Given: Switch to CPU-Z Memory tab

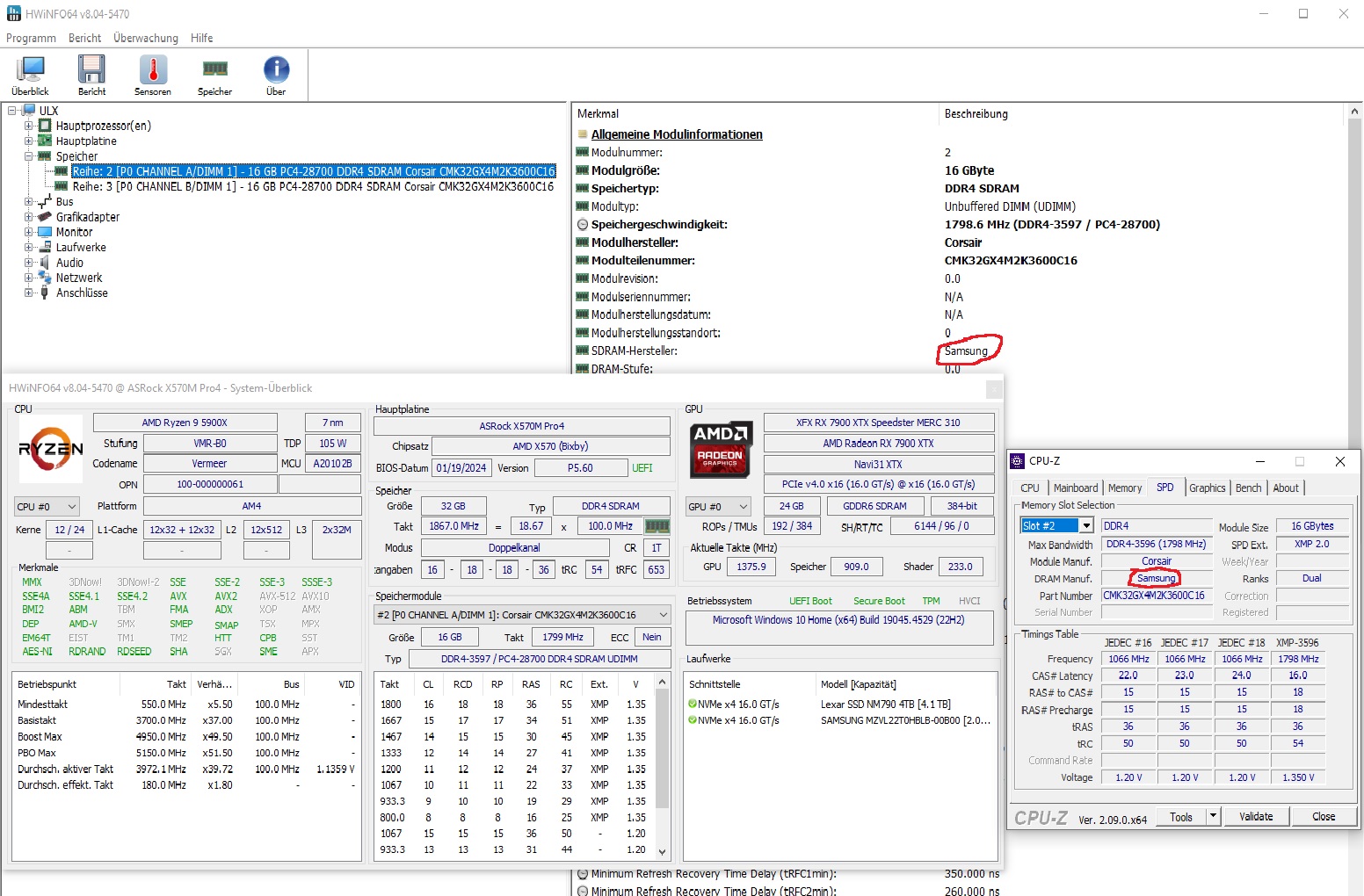Looking at the screenshot, I should [1125, 488].
